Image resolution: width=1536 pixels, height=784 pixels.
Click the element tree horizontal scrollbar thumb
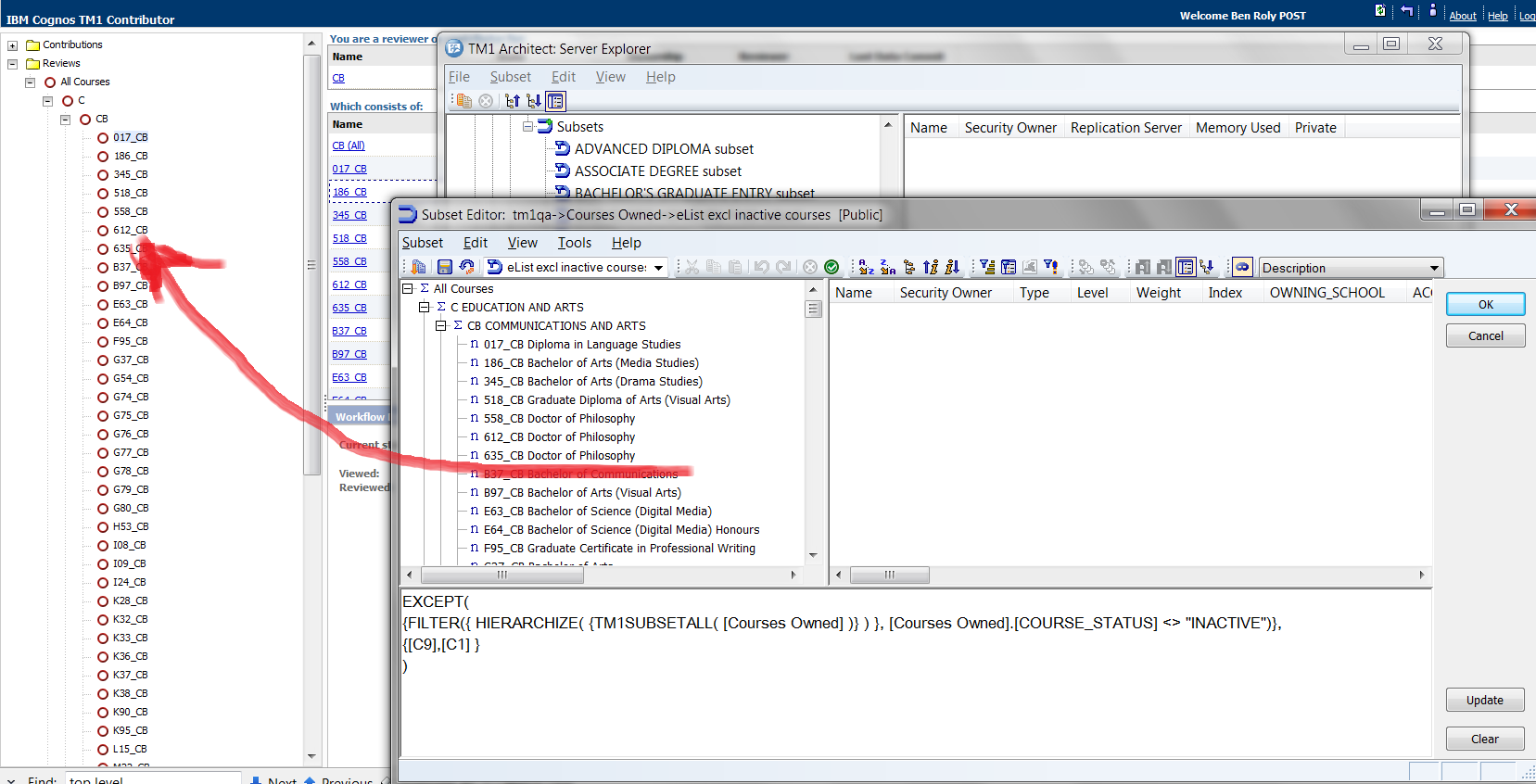coord(501,575)
